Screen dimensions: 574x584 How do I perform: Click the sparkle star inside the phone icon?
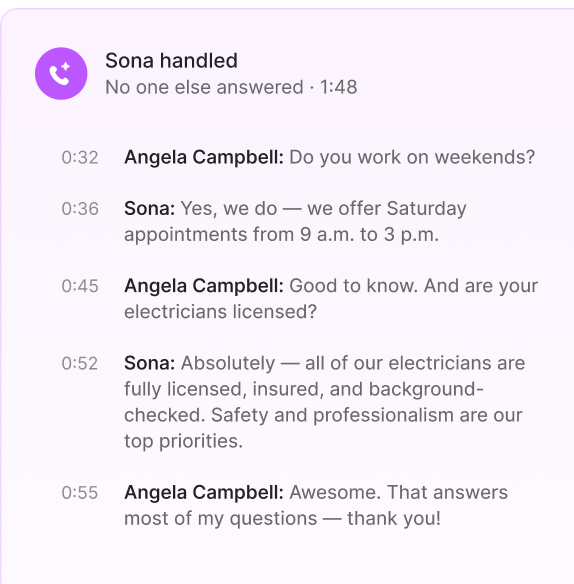[66, 67]
